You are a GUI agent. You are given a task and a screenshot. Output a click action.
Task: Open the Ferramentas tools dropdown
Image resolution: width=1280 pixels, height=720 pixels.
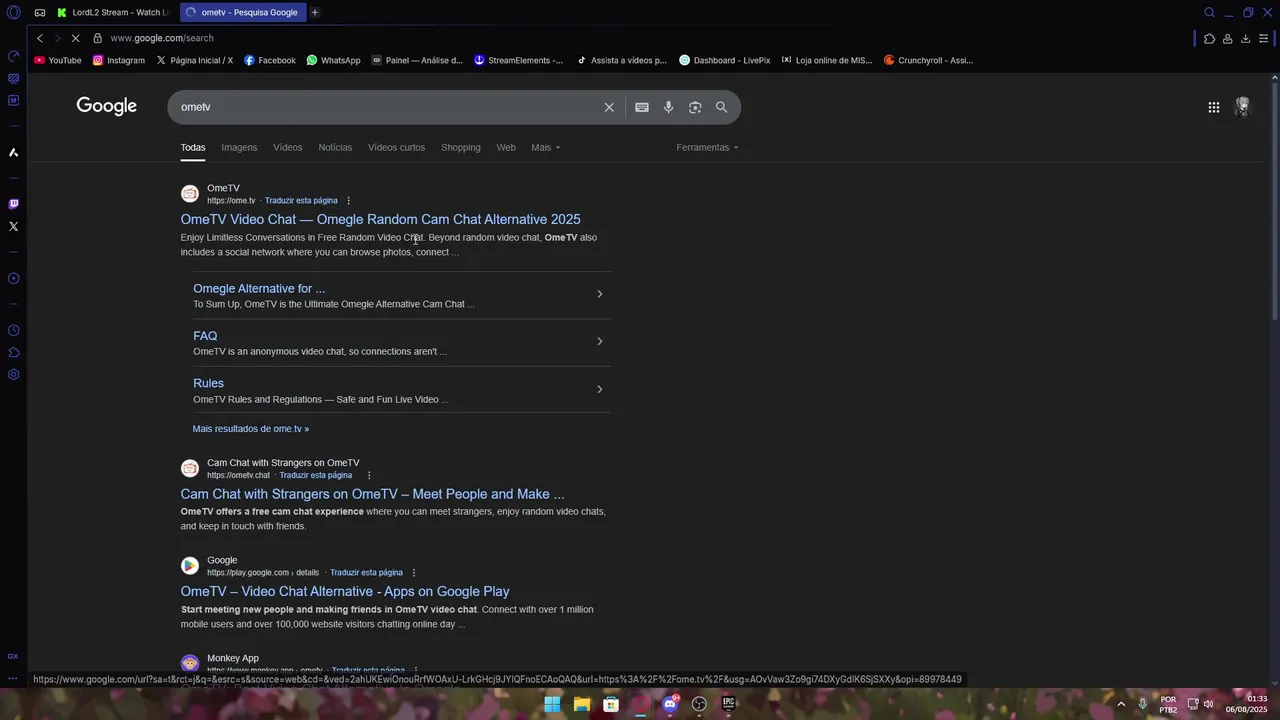click(x=707, y=148)
